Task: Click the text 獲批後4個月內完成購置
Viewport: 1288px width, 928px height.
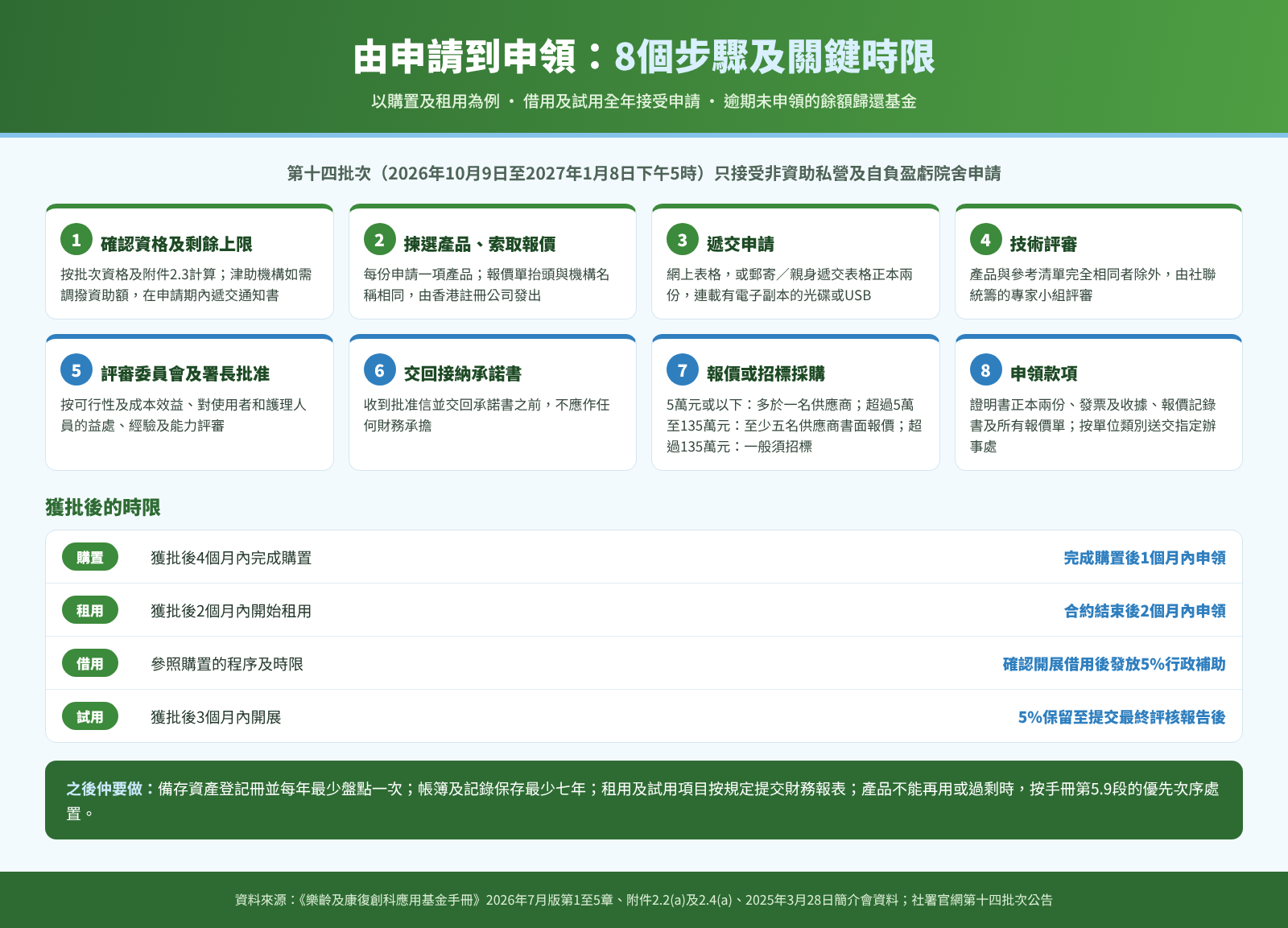Action: click(231, 558)
